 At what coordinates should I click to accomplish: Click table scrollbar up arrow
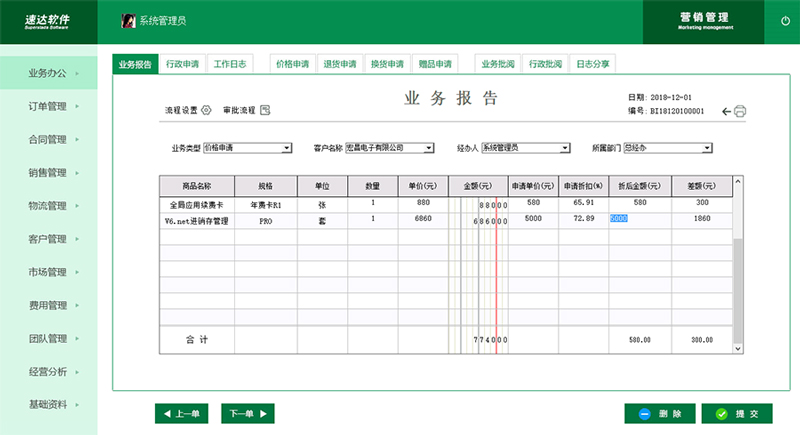(738, 181)
